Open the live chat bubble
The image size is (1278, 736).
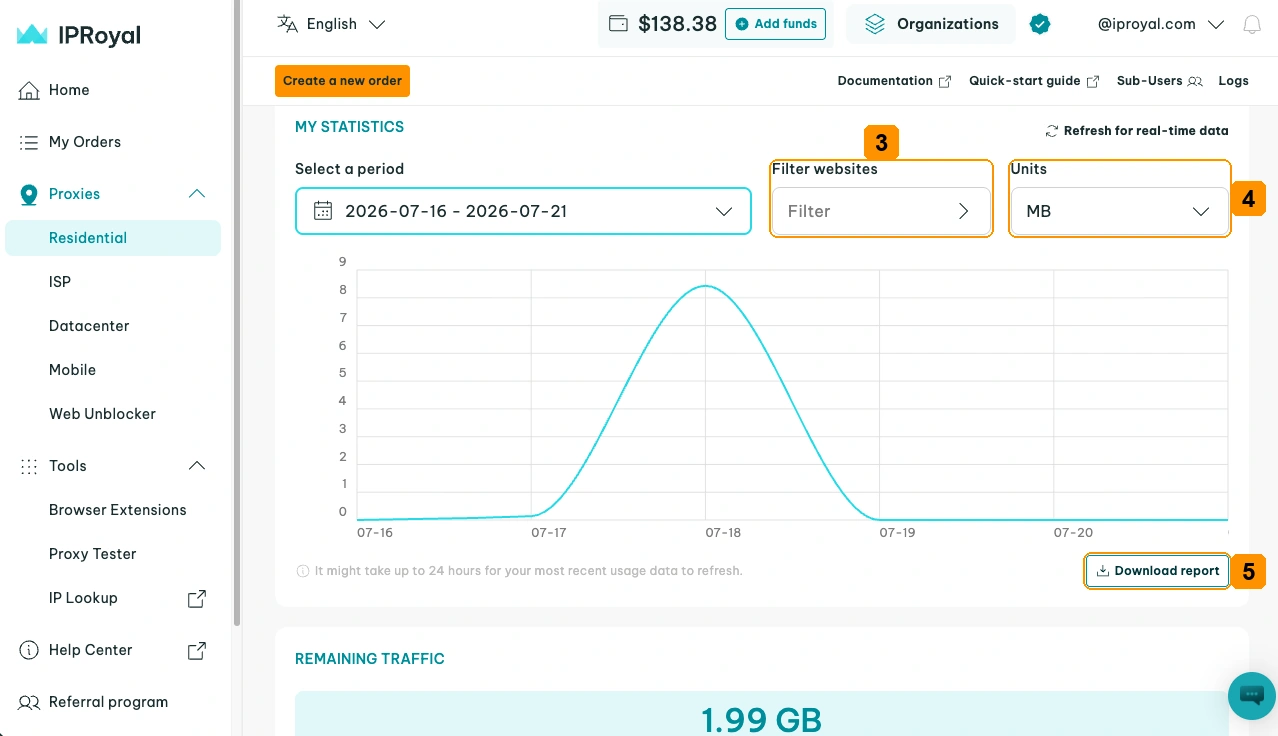point(1251,695)
